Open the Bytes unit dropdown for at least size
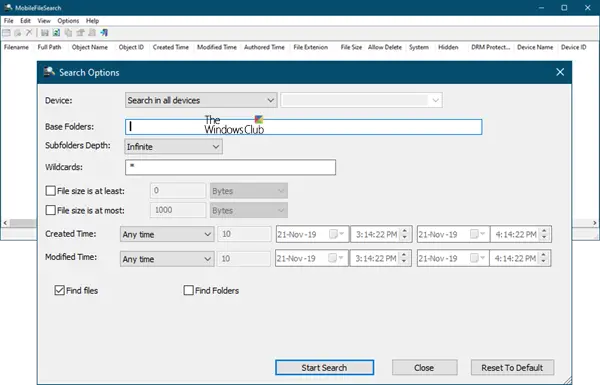The width and height of the screenshot is (600, 385). coord(249,191)
